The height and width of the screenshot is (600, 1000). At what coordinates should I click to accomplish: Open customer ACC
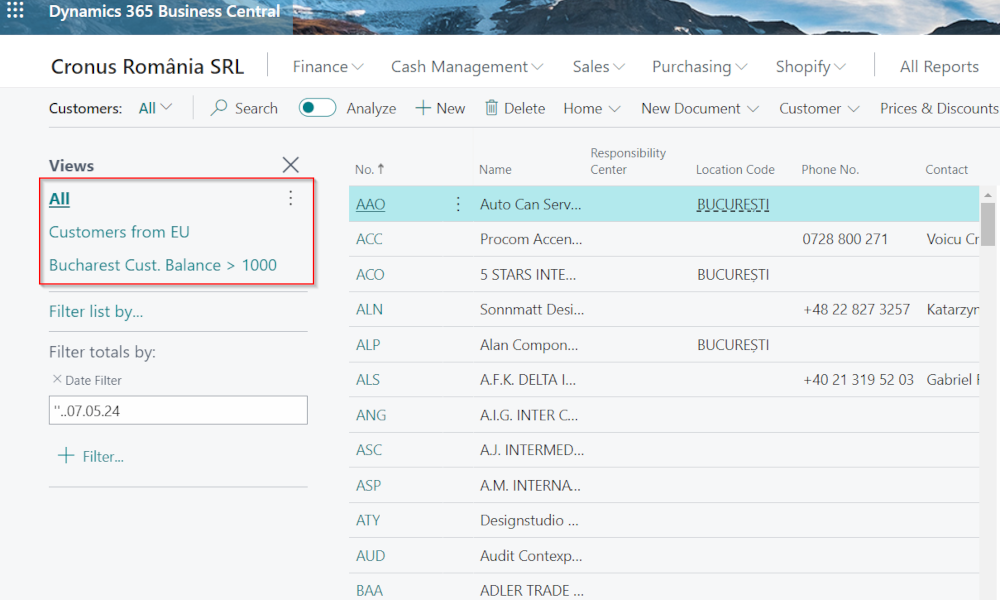[369, 239]
